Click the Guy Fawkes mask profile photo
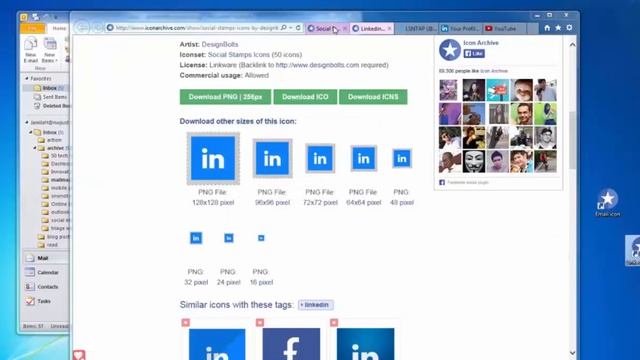 pos(473,161)
